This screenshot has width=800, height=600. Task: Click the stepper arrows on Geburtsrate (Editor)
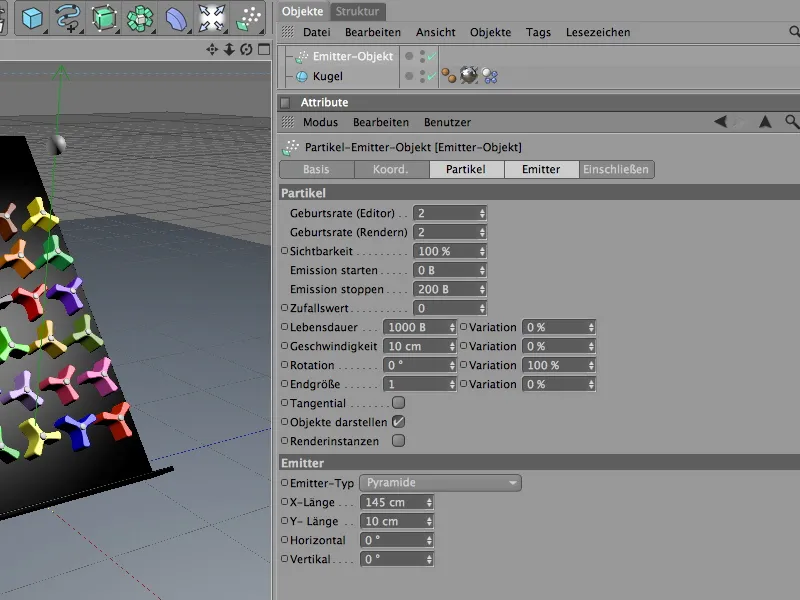482,213
